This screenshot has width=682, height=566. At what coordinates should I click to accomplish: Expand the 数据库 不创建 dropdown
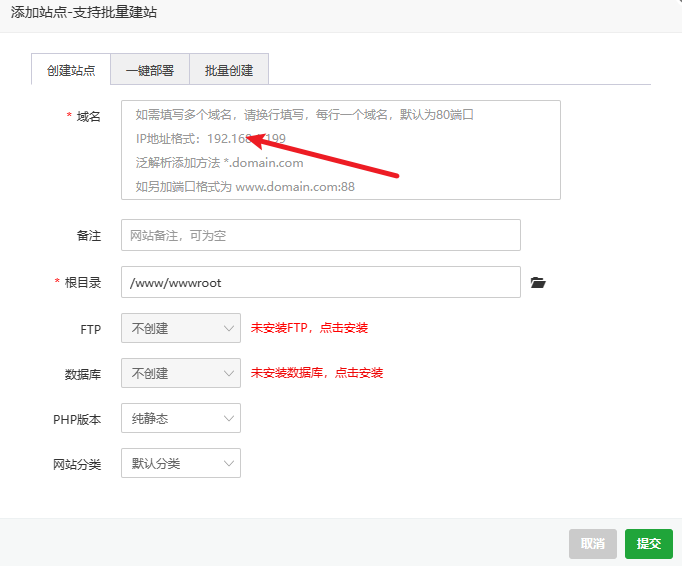coord(180,373)
